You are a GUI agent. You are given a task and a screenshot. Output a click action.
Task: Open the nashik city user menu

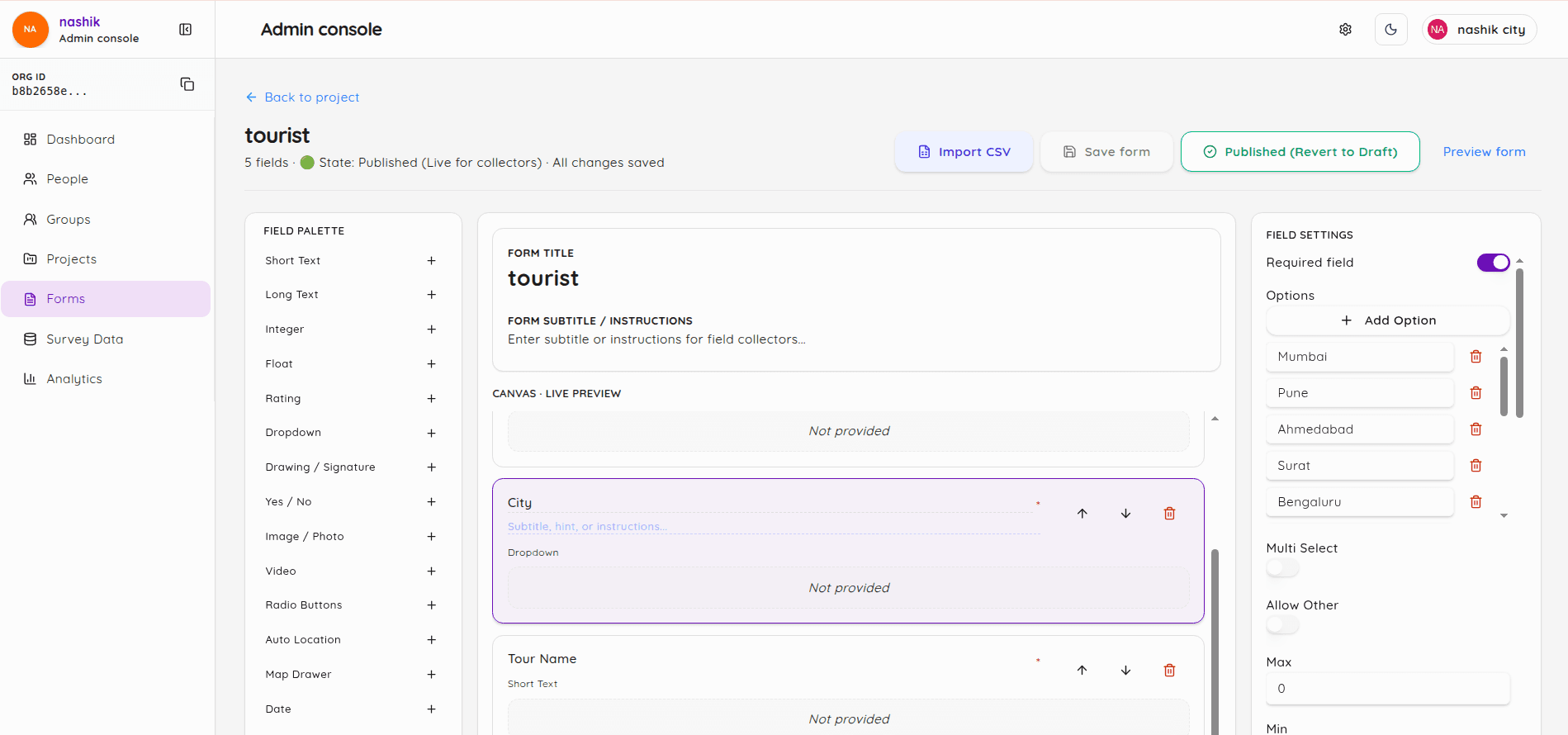(x=1479, y=30)
